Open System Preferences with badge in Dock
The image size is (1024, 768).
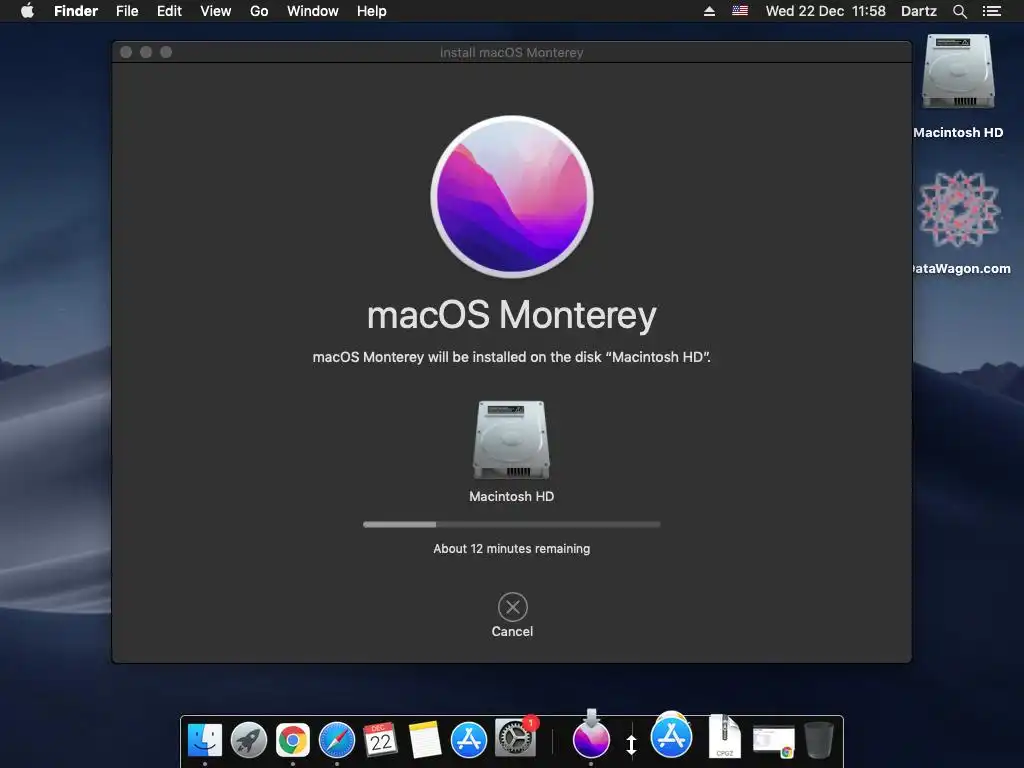coord(515,739)
